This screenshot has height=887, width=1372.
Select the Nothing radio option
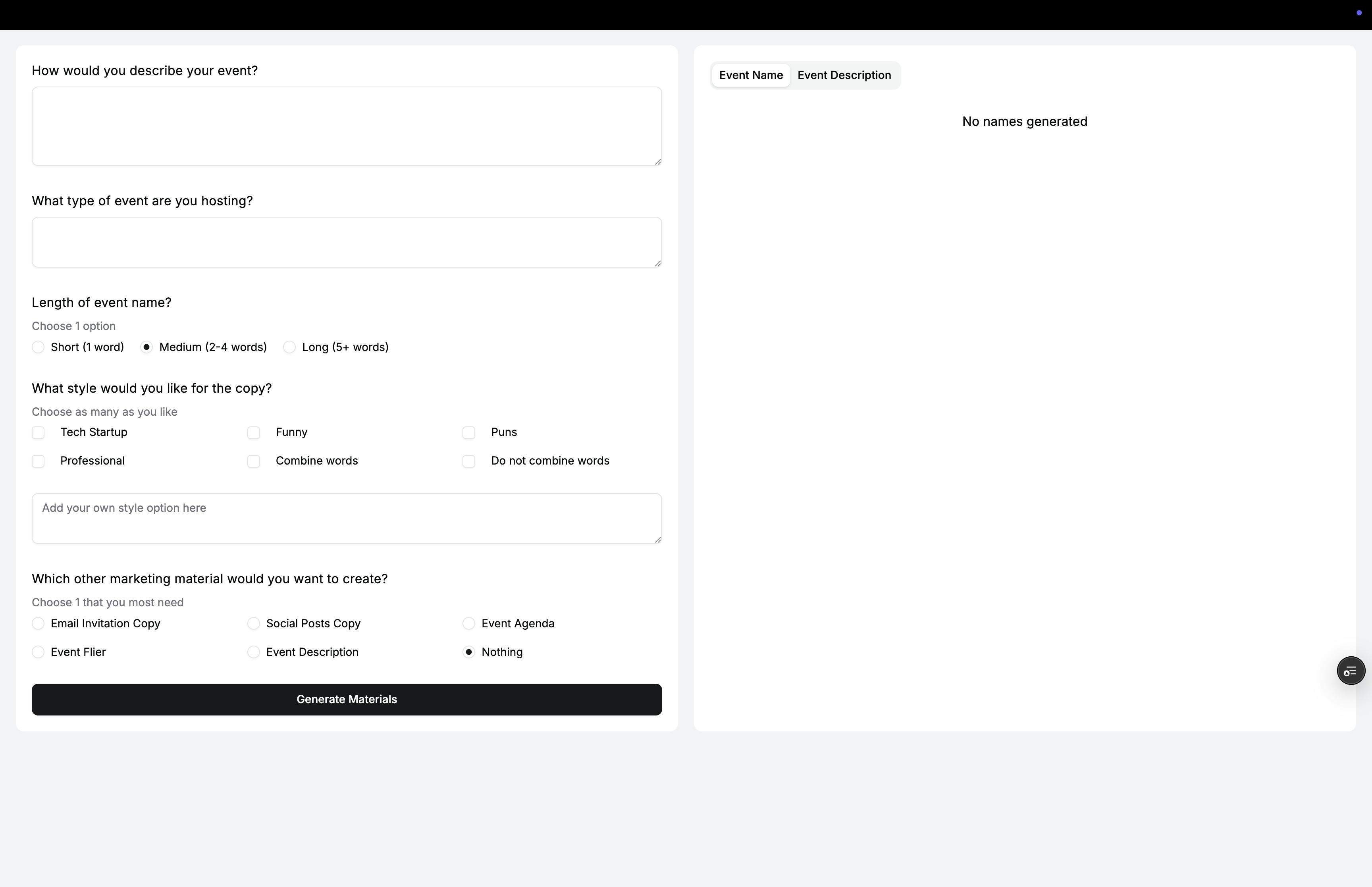pos(469,653)
